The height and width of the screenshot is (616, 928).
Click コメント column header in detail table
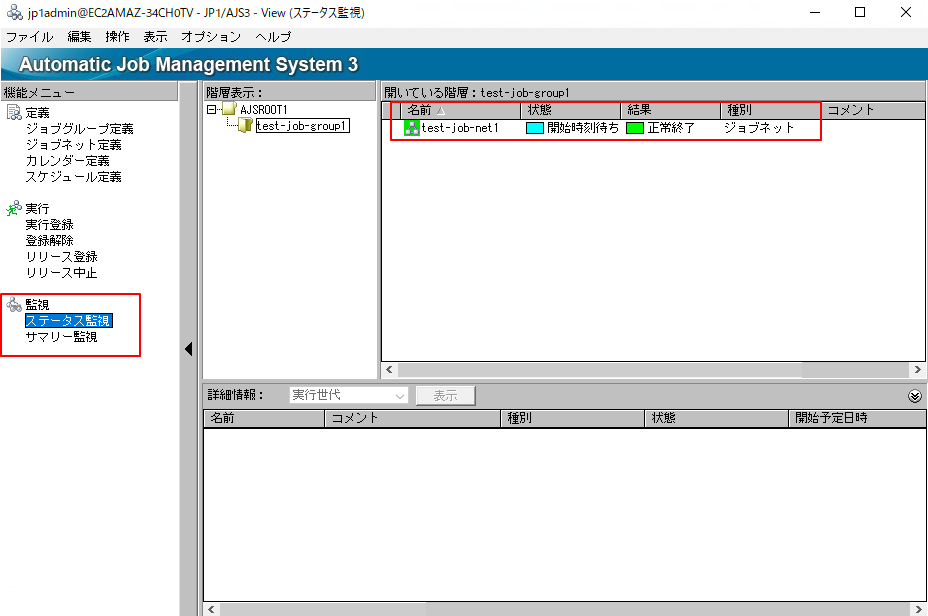[x=413, y=418]
